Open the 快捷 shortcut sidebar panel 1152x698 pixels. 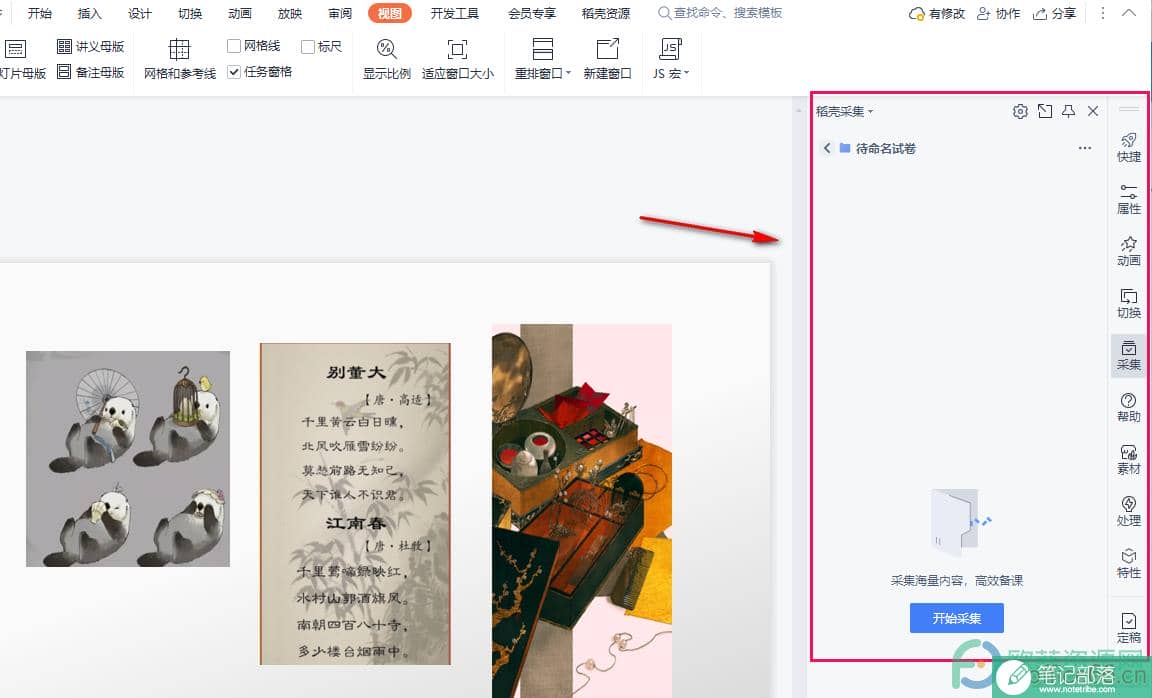pyautogui.click(x=1128, y=148)
